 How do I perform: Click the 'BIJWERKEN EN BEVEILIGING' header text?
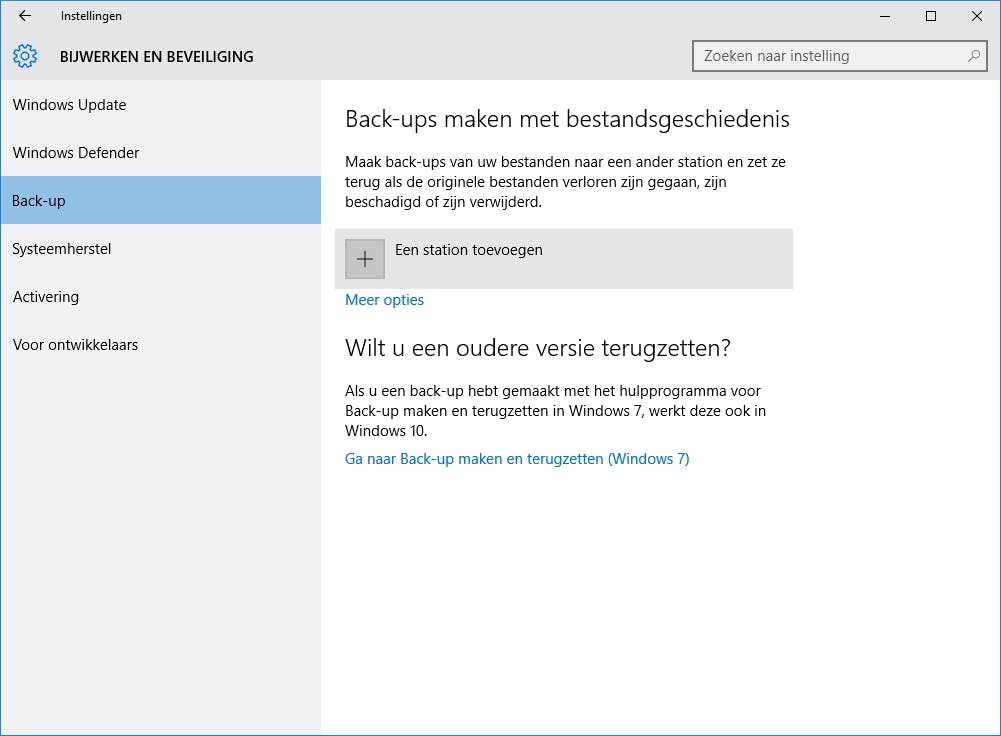pos(157,57)
